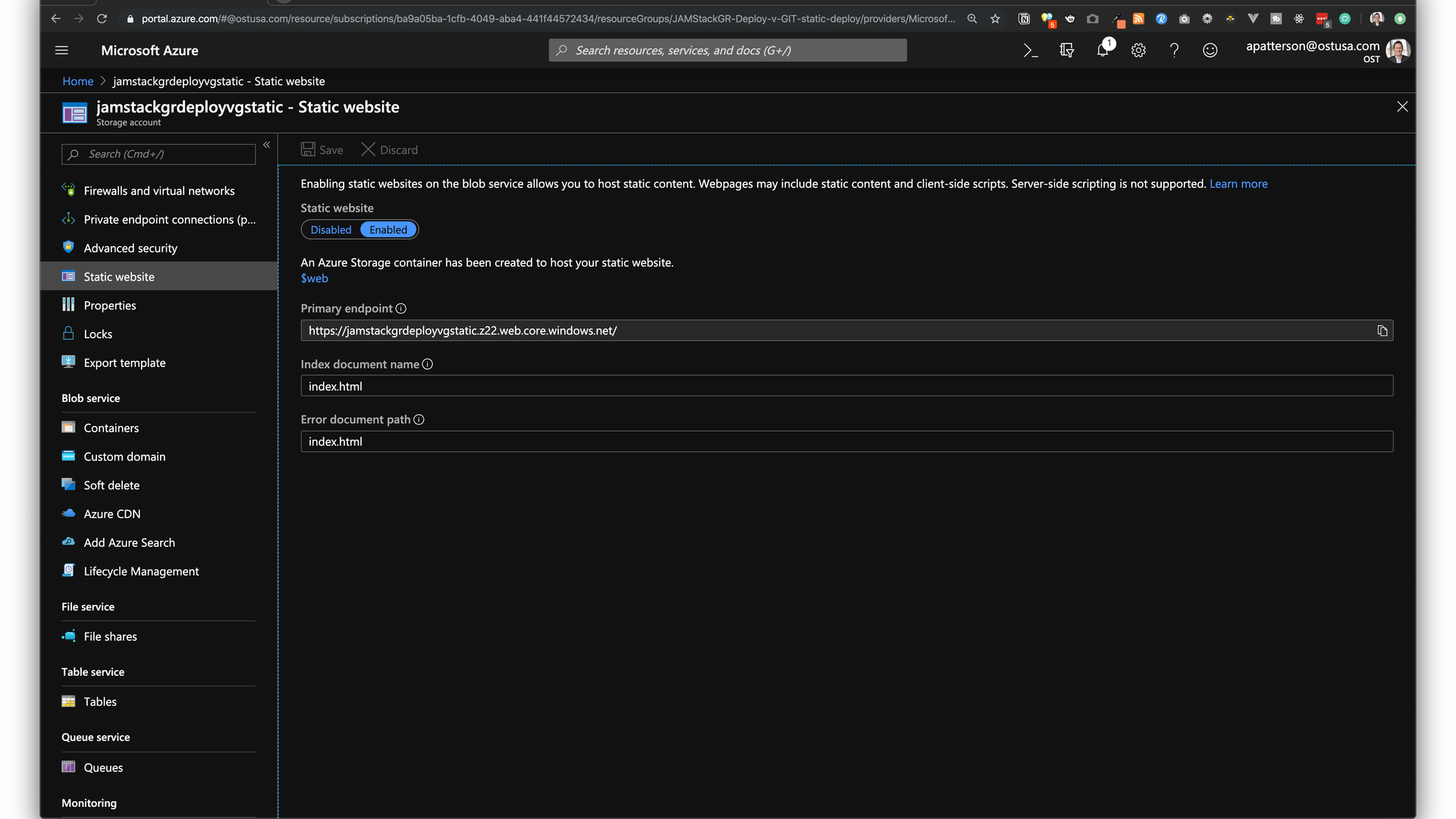Click the Discard button

(x=390, y=150)
